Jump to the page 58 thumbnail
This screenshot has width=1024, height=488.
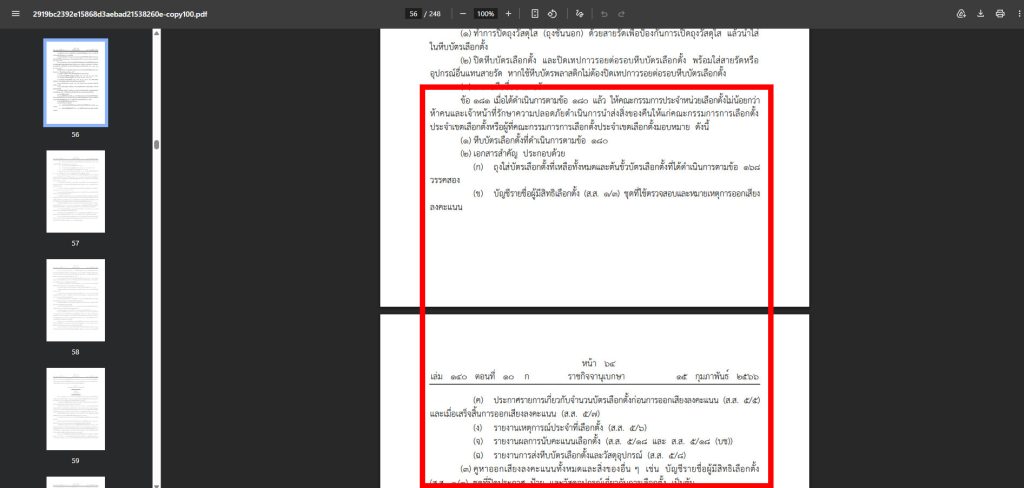pos(75,300)
